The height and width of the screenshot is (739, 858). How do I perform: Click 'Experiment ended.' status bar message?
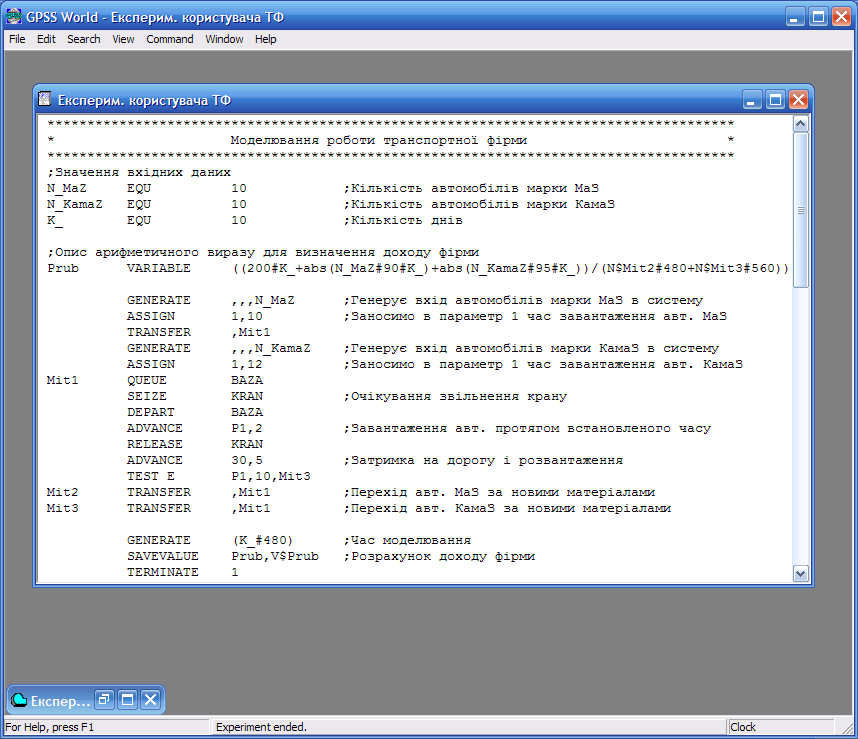[x=261, y=727]
